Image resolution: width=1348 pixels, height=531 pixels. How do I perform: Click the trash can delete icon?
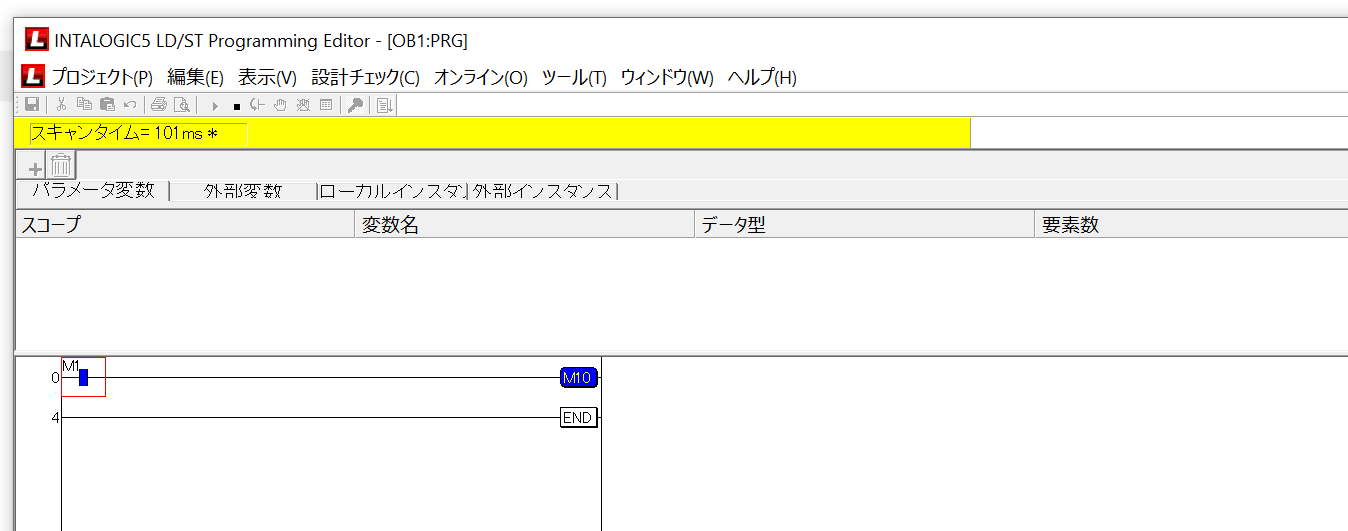(x=62, y=166)
